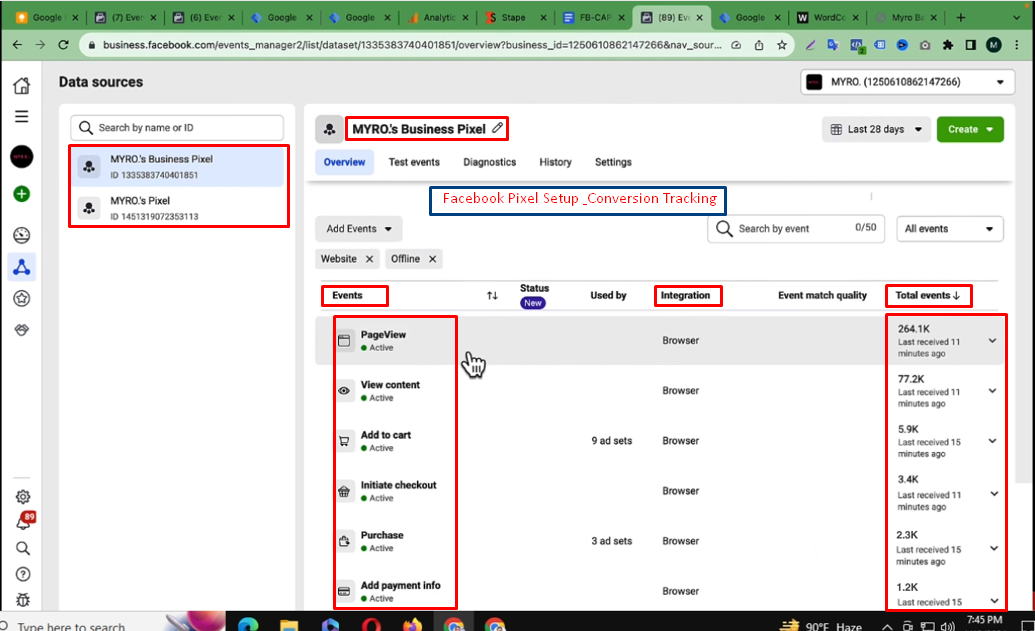The image size is (1035, 631).
Task: Click the browser address bar URL
Action: (411, 45)
